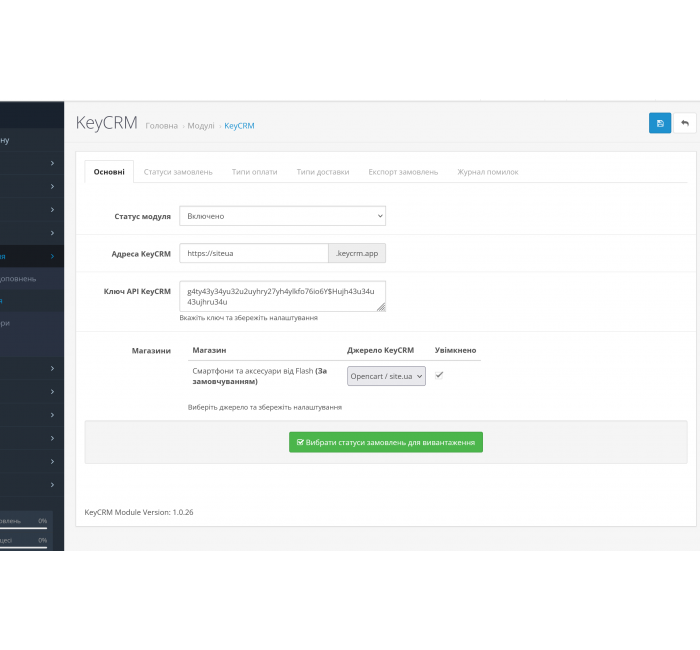Follow the KeyCRM breadcrumb link
Viewport: 700px width, 650px height.
239,126
